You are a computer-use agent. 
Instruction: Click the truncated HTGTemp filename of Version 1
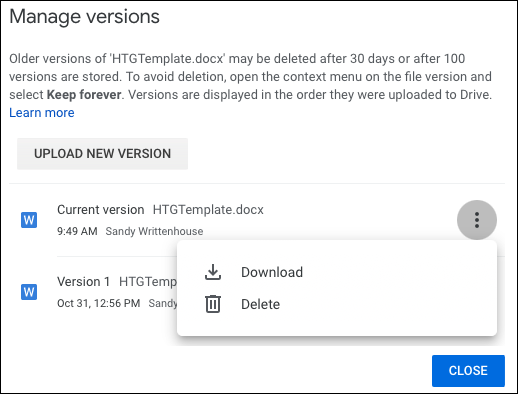[x=148, y=282]
